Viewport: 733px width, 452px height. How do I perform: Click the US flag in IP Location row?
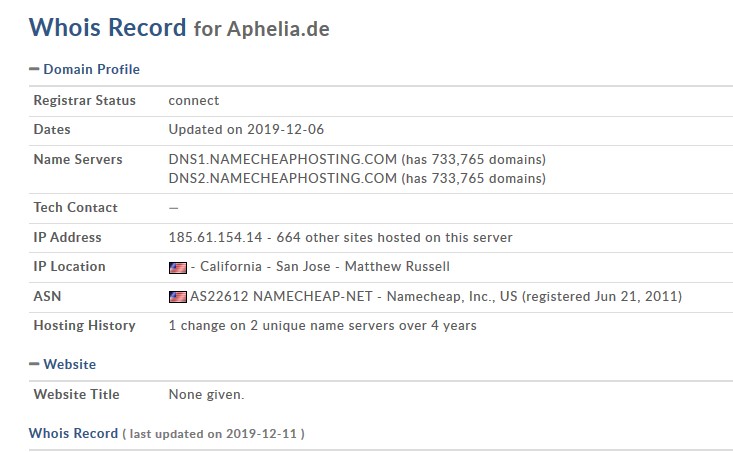178,267
